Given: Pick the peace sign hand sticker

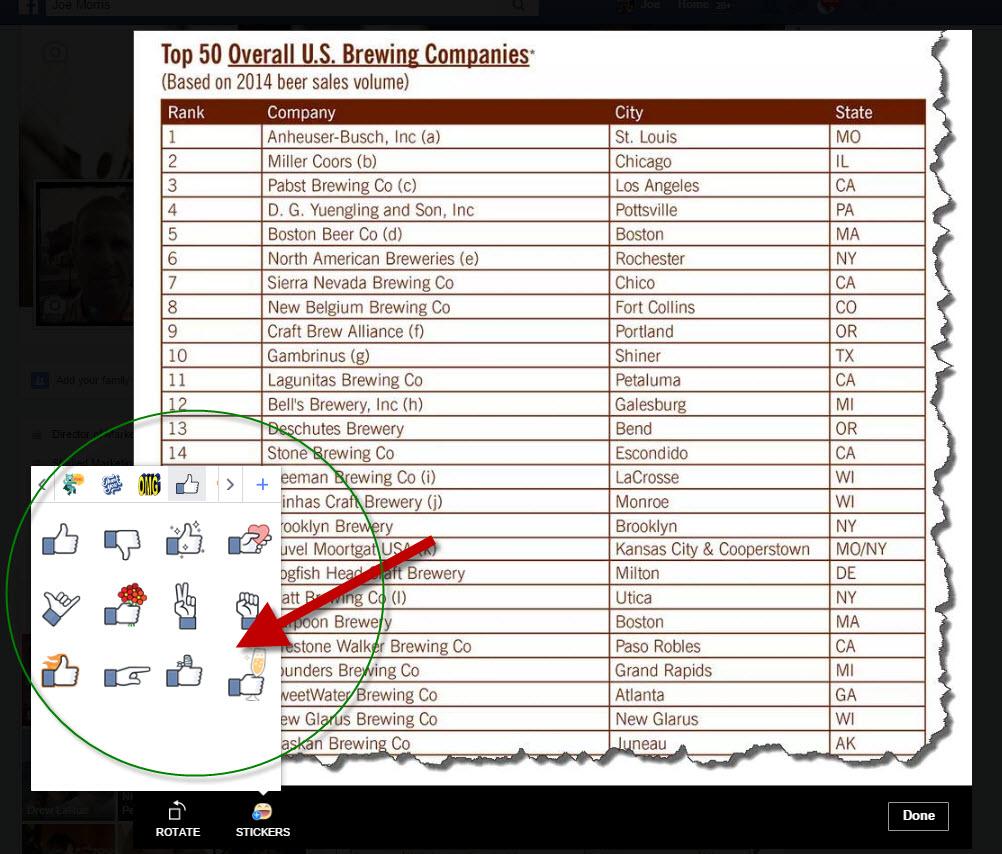Looking at the screenshot, I should click(x=185, y=605).
